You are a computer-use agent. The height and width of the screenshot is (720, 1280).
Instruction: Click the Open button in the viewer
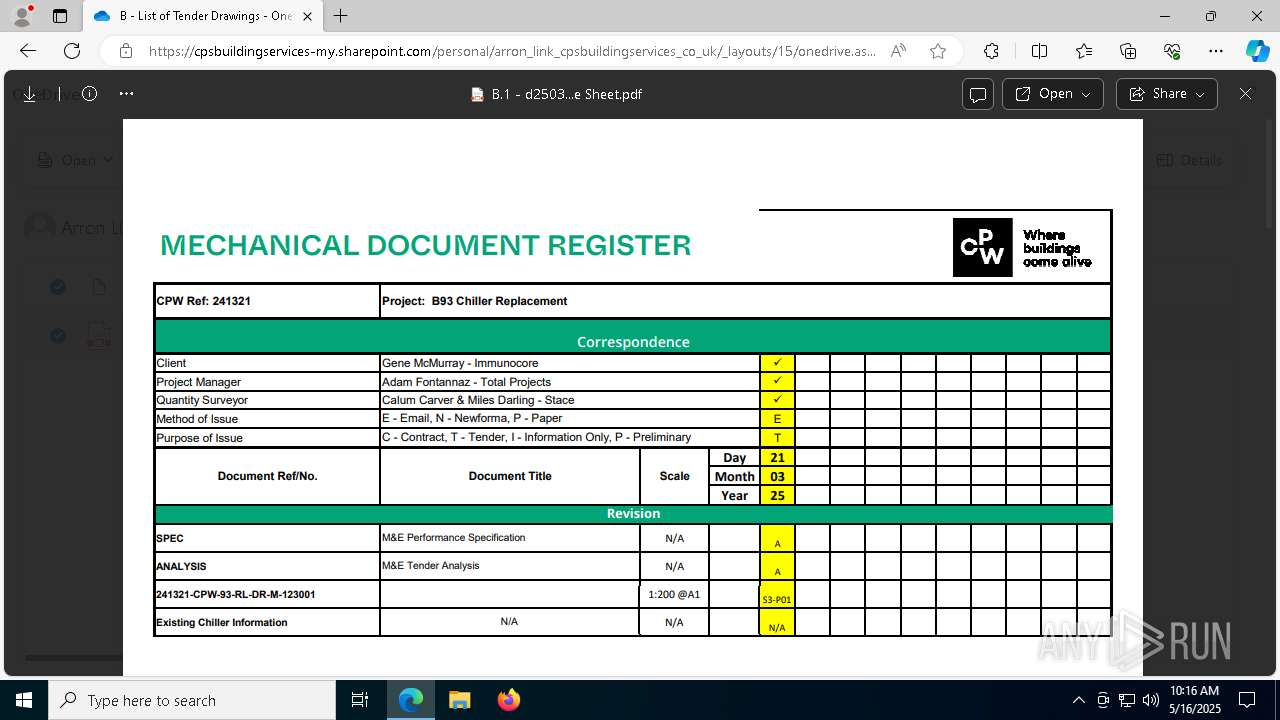(1053, 94)
